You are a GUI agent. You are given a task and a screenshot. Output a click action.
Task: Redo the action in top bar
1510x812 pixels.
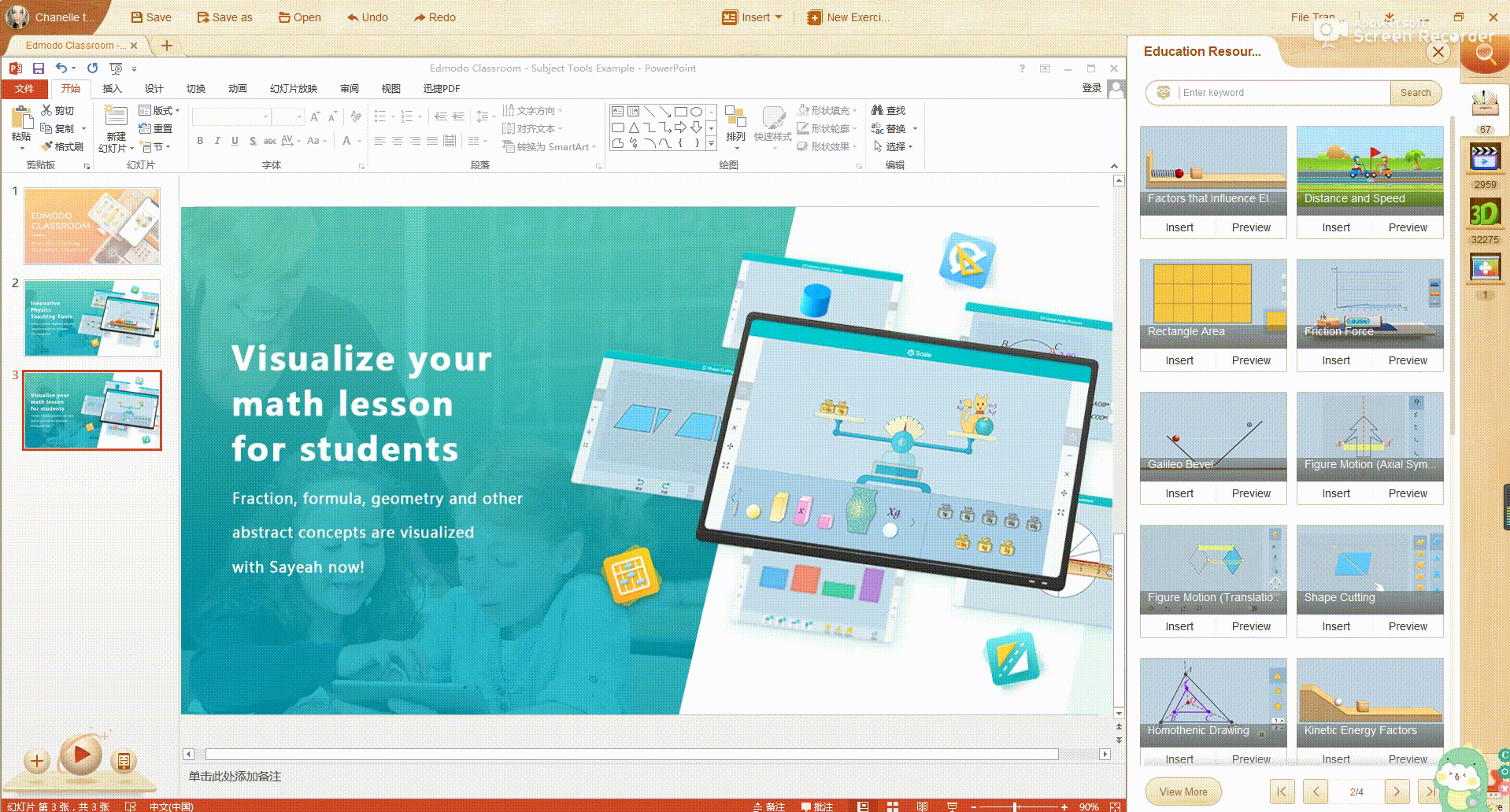(435, 17)
